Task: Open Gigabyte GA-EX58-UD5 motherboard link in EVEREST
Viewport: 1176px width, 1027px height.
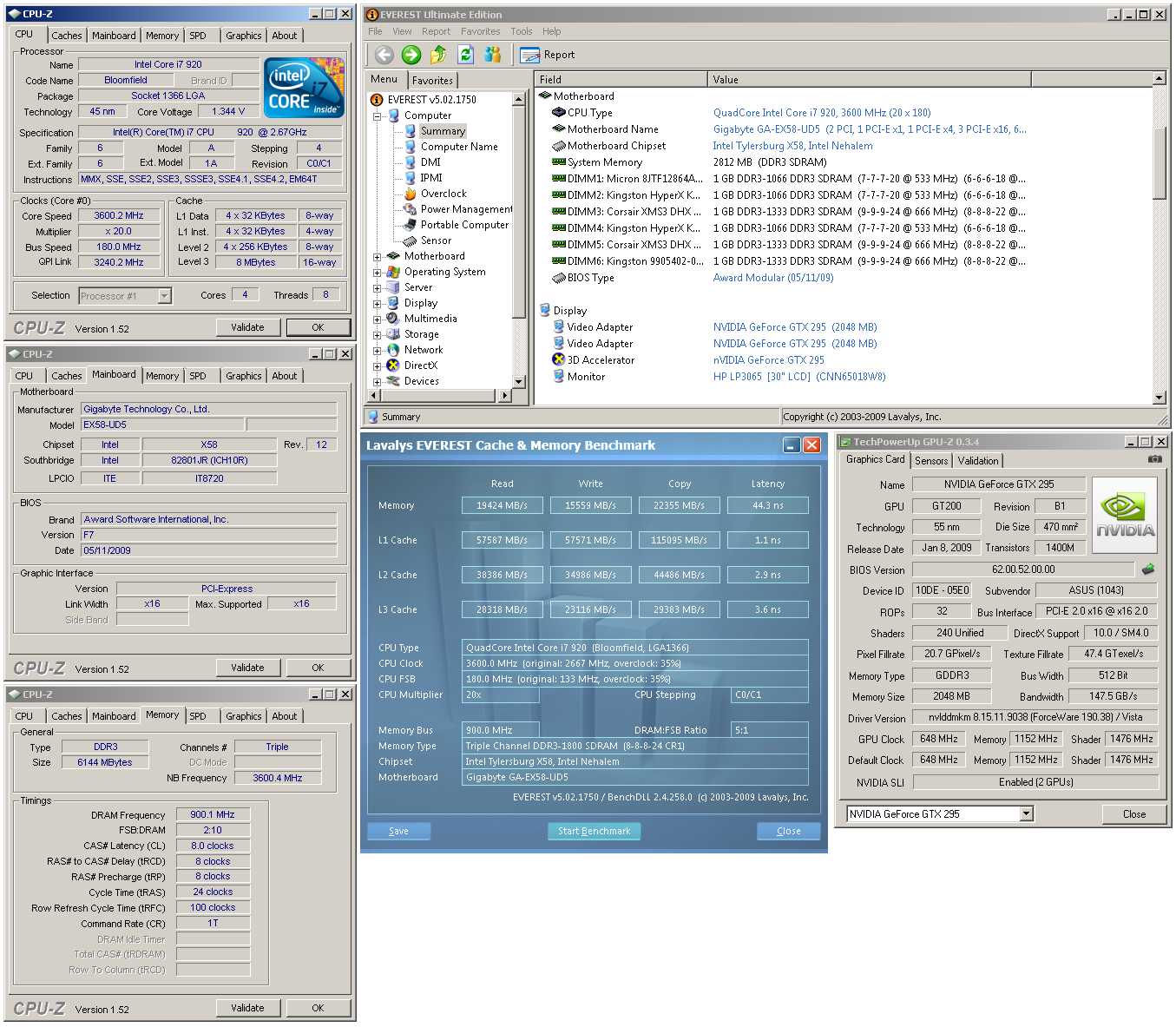Action: [870, 129]
